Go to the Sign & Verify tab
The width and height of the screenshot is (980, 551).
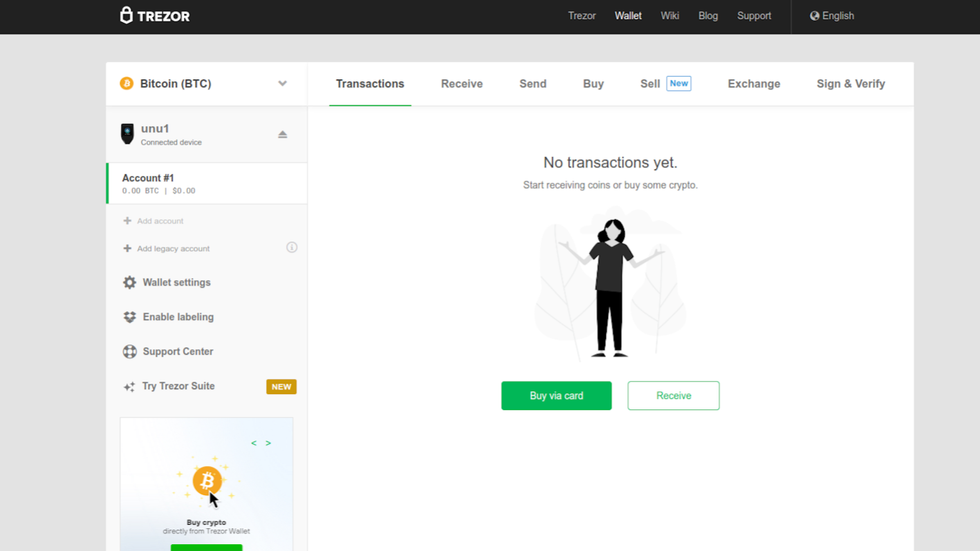(850, 84)
